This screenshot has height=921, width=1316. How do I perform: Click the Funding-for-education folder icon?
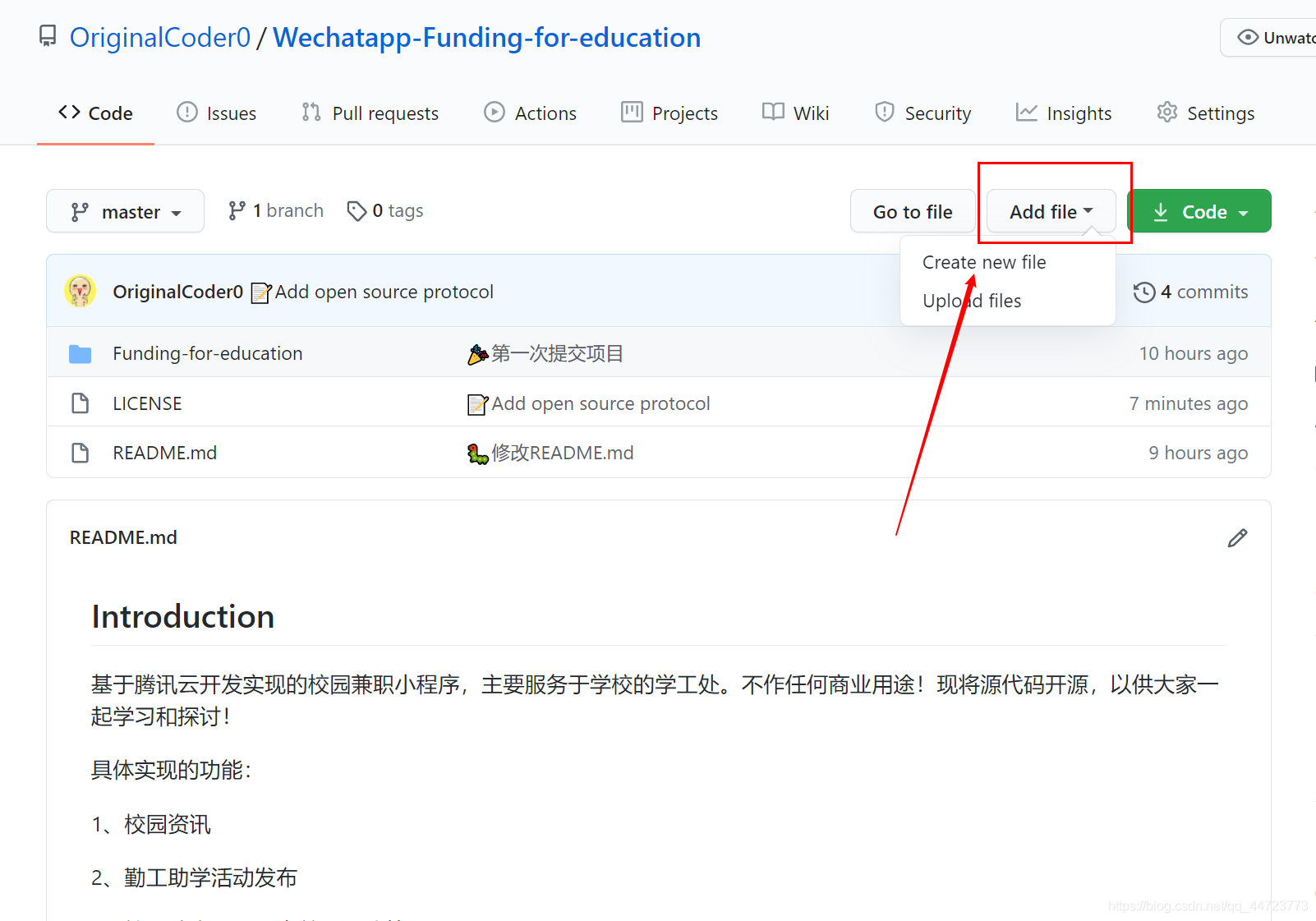tap(81, 353)
